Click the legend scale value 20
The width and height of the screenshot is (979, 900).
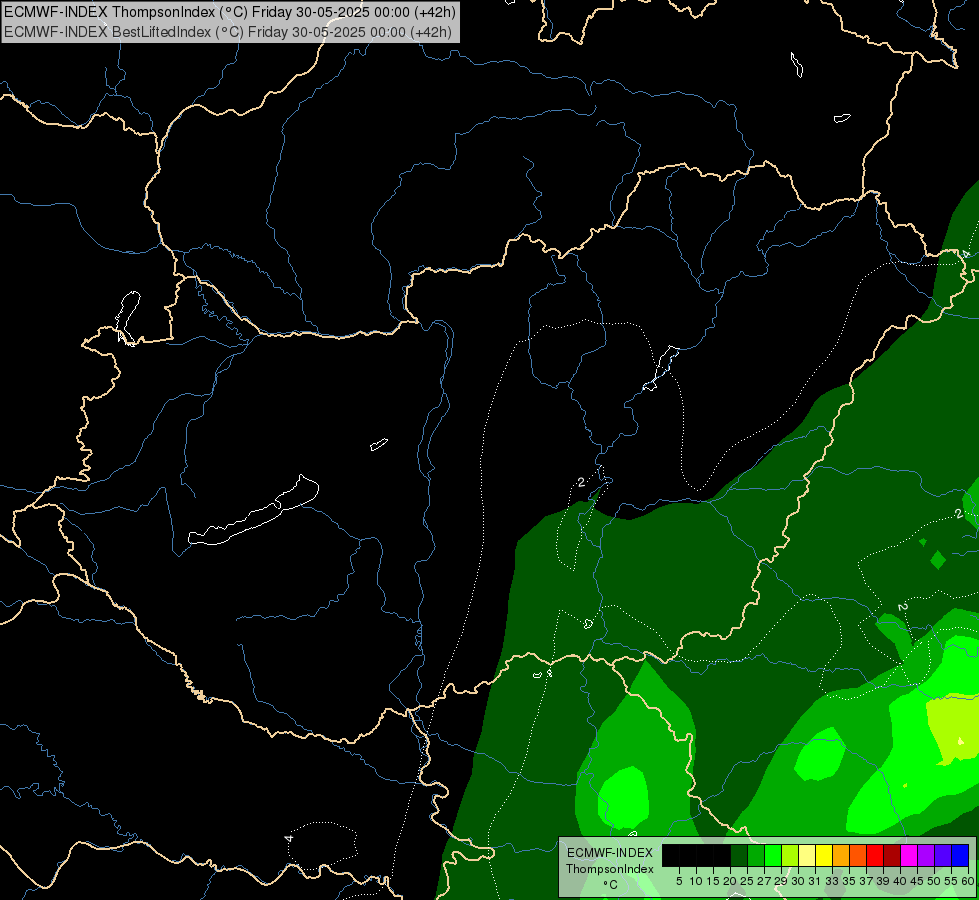coord(731,881)
